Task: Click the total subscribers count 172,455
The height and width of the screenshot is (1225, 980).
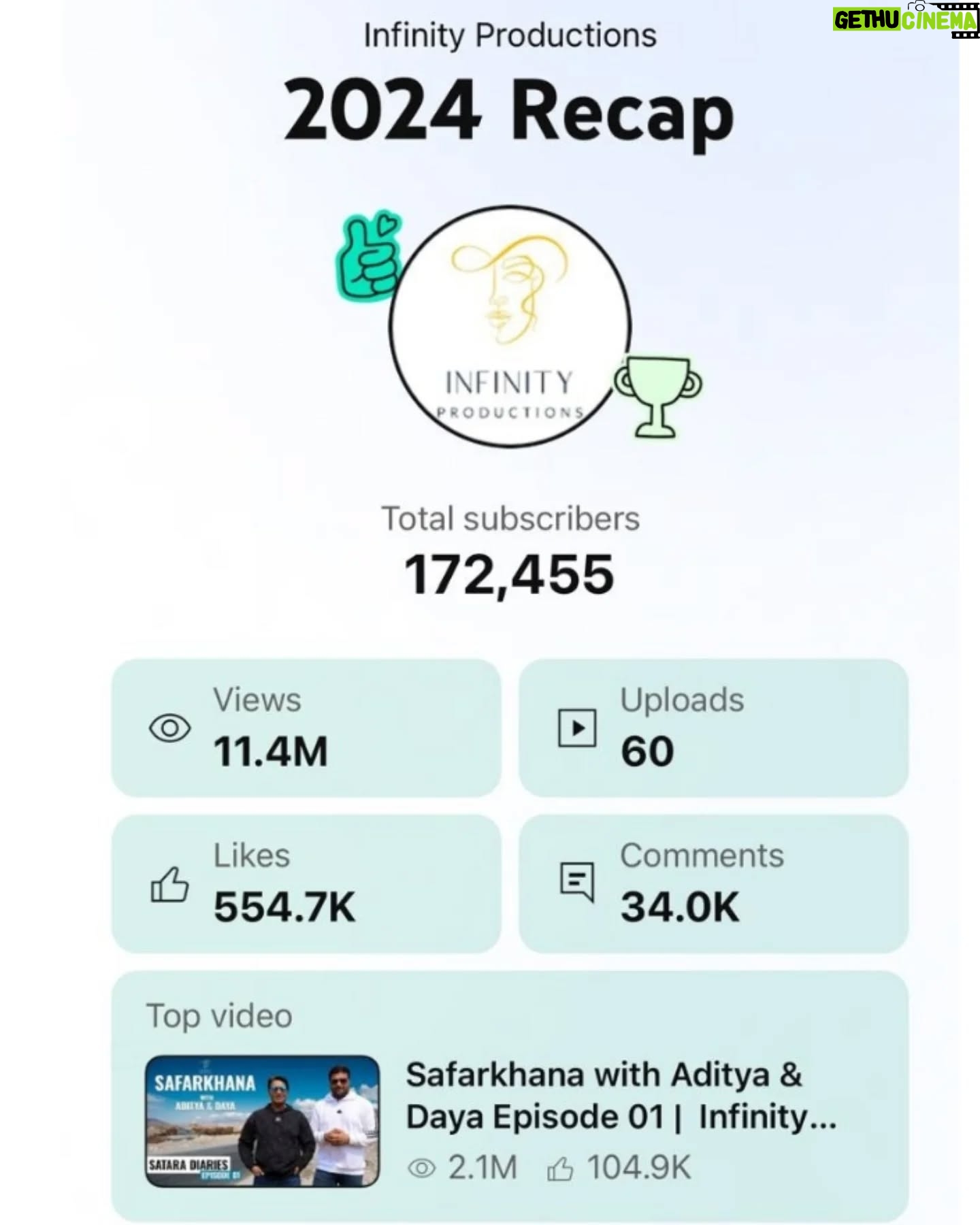Action: coord(510,575)
